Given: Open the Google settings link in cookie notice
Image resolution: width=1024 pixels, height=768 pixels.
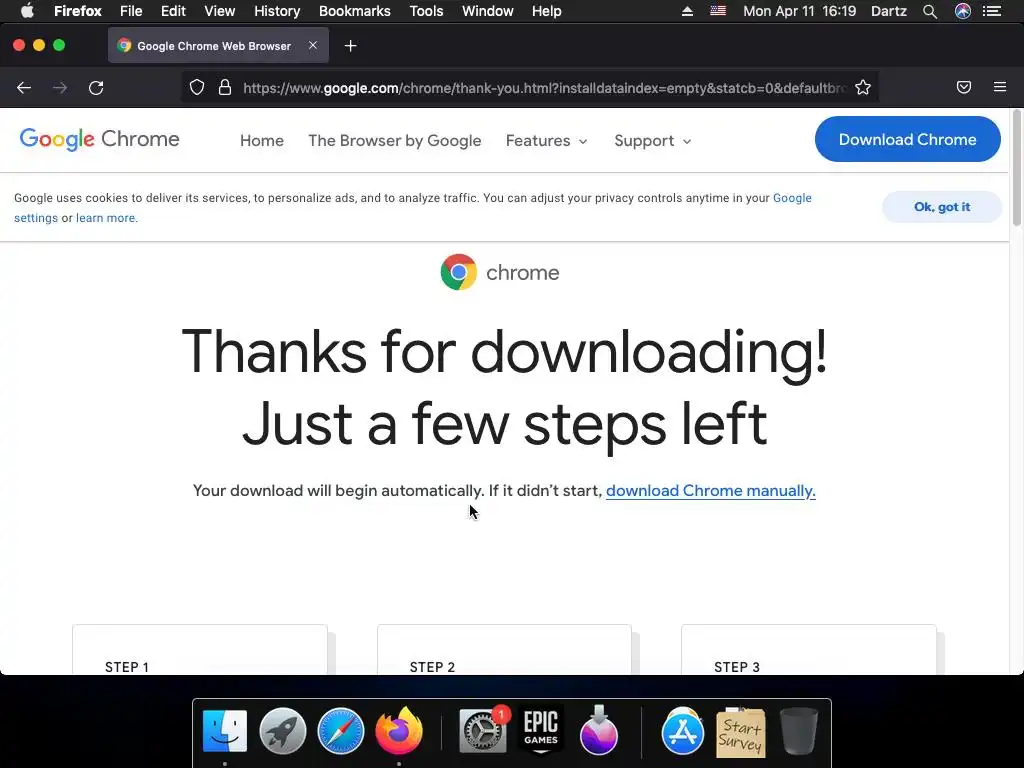Looking at the screenshot, I should 792,198.
